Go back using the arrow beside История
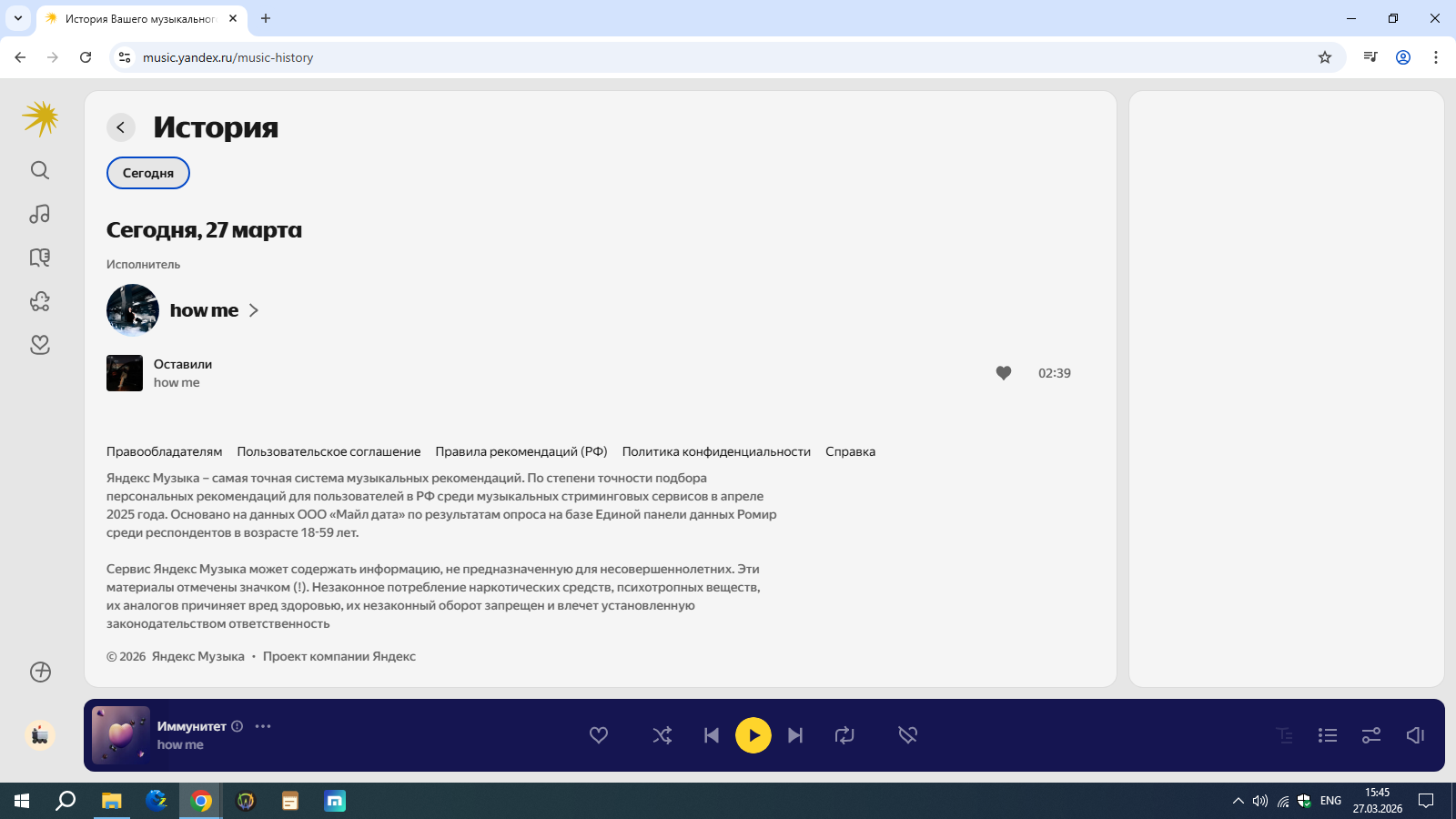 (x=121, y=127)
